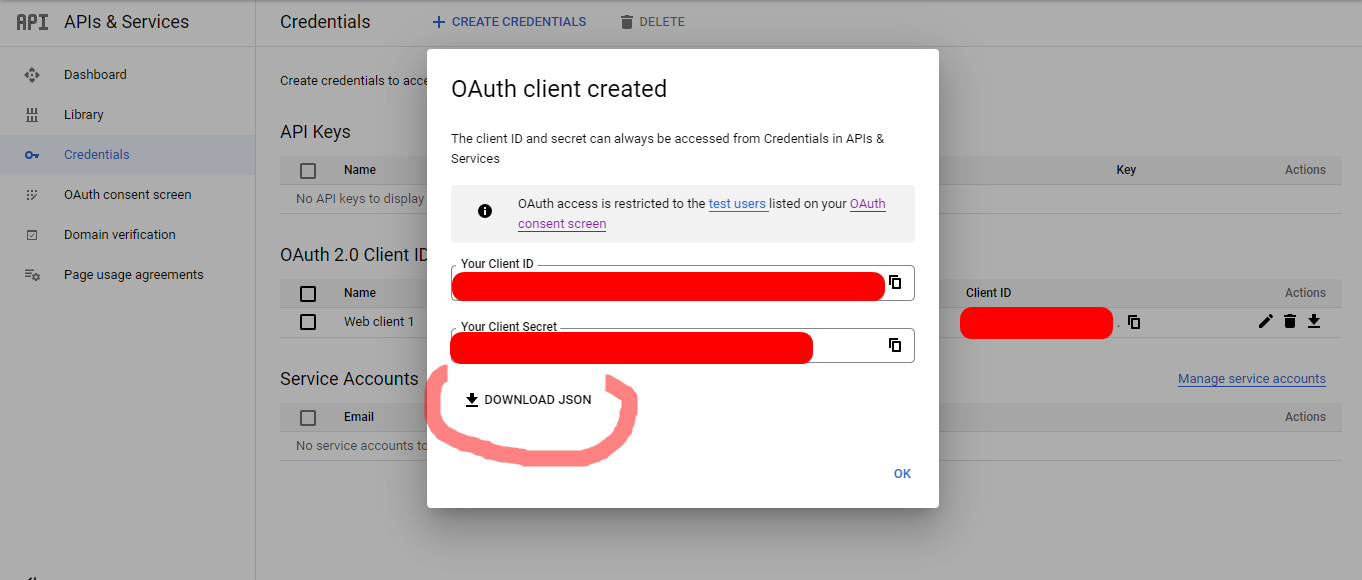Viewport: 1362px width, 580px height.
Task: Click the DOWNLOAD JSON button
Action: [x=527, y=399]
